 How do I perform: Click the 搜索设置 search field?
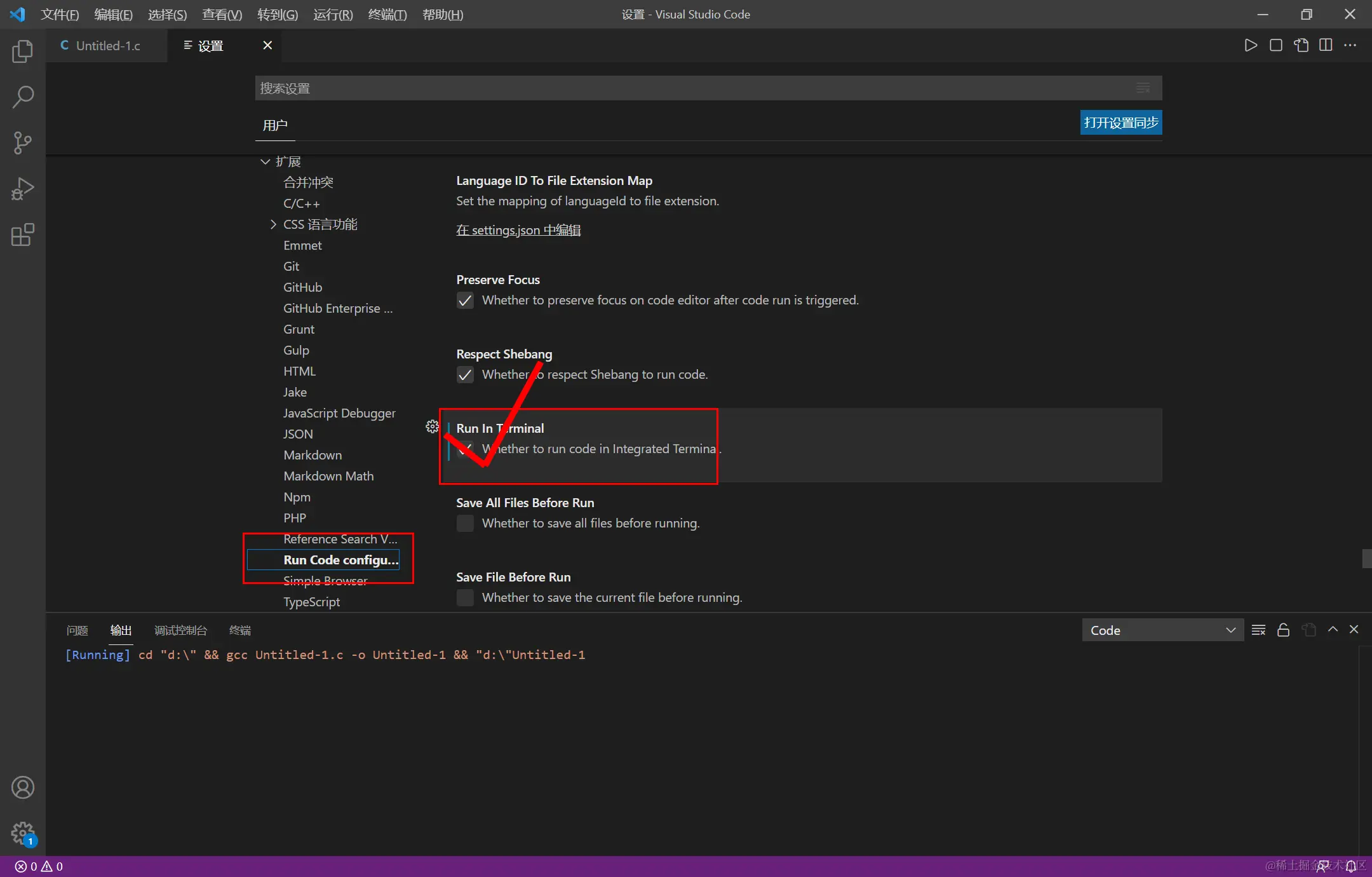tap(692, 88)
